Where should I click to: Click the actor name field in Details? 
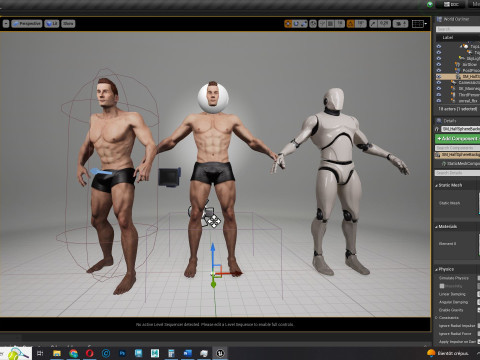(460, 129)
